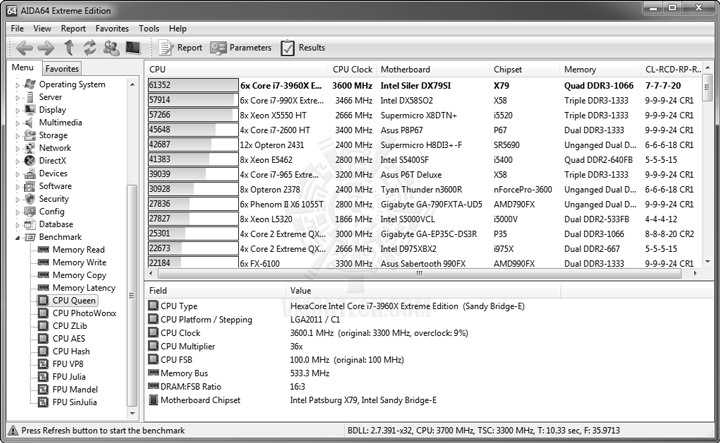Collapse the Benchmark tree node
This screenshot has width=720, height=443.
pos(18,237)
